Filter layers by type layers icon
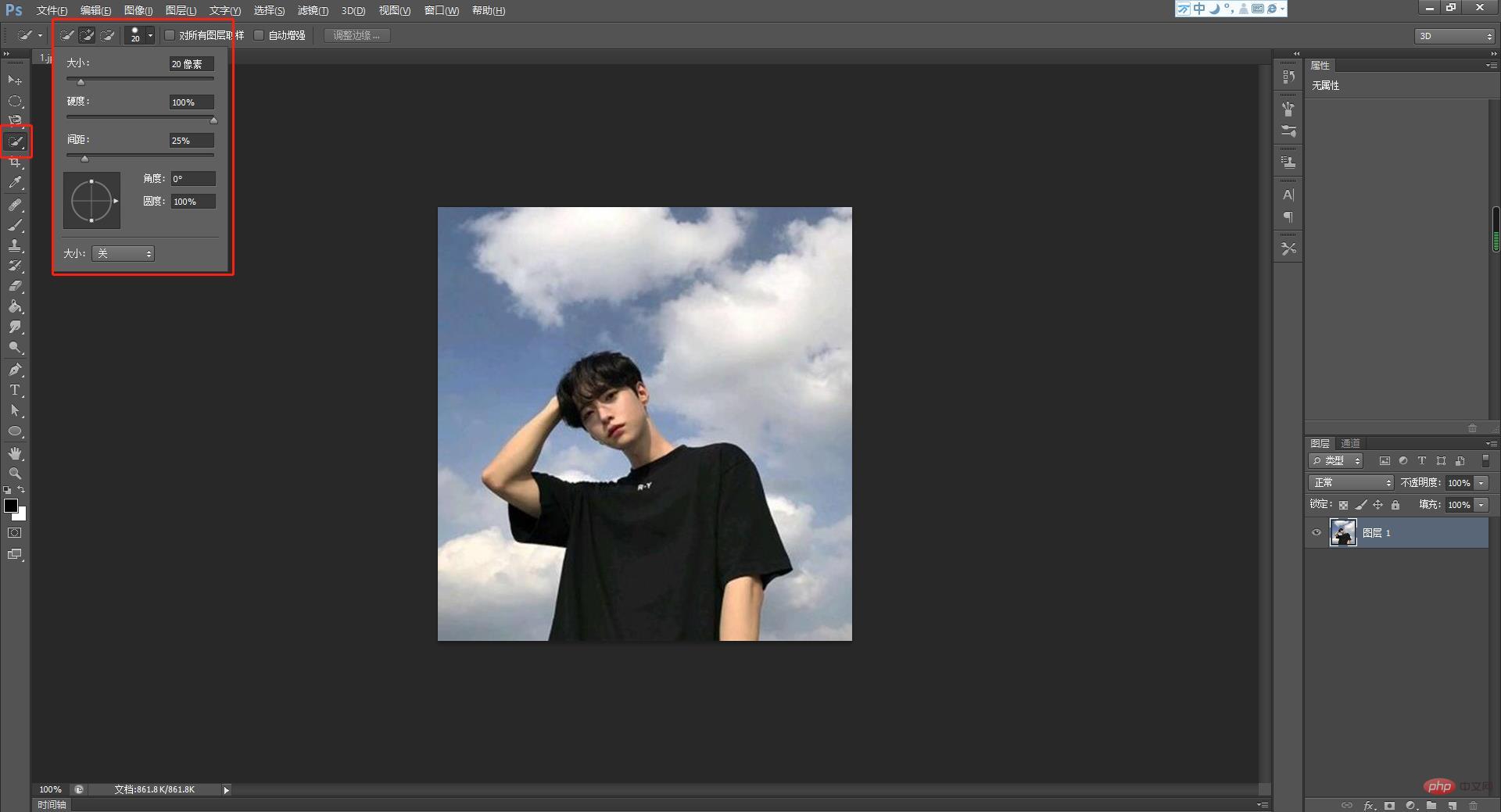 1422,461
